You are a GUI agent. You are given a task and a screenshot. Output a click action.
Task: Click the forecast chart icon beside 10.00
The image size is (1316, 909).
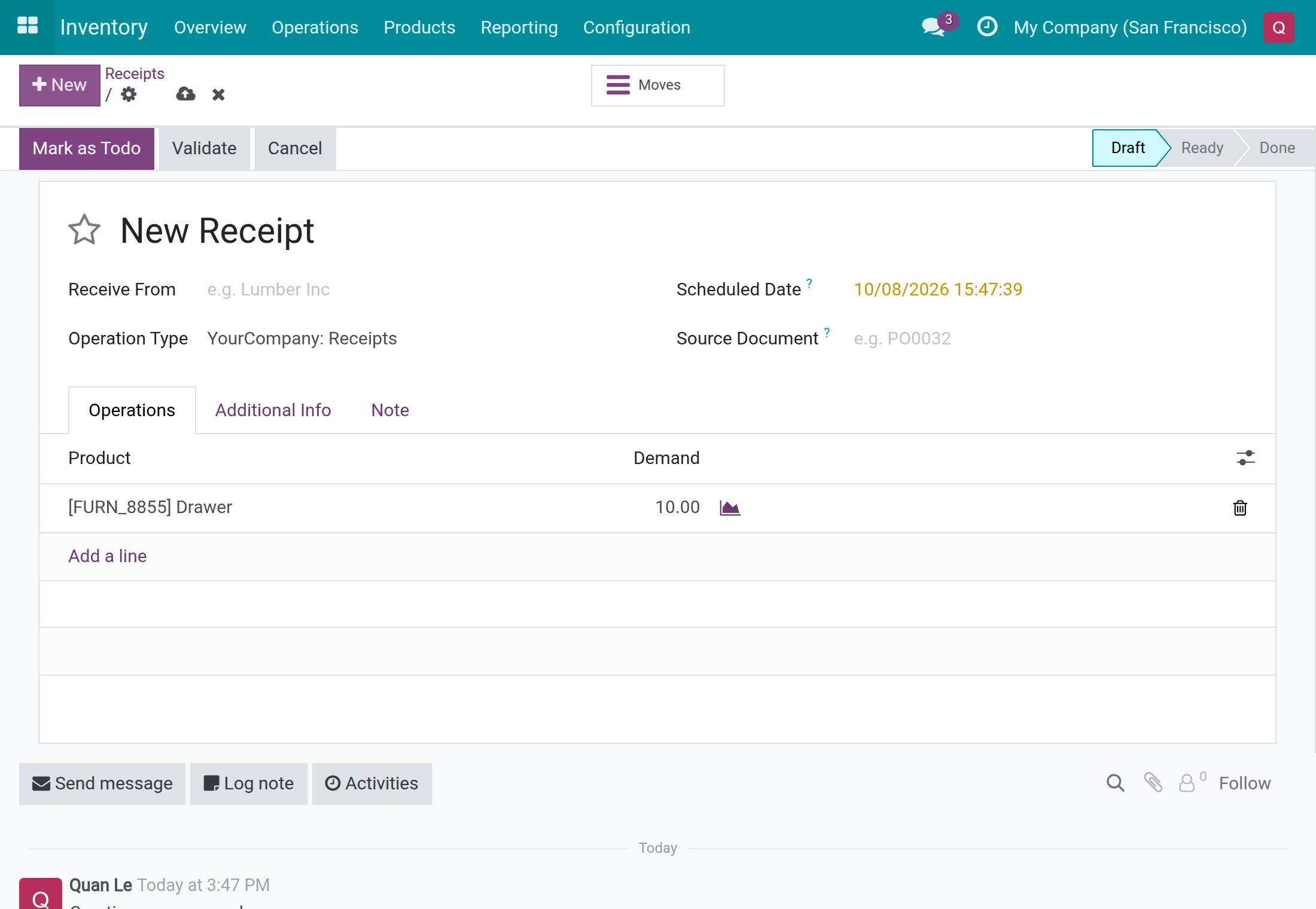pyautogui.click(x=730, y=508)
